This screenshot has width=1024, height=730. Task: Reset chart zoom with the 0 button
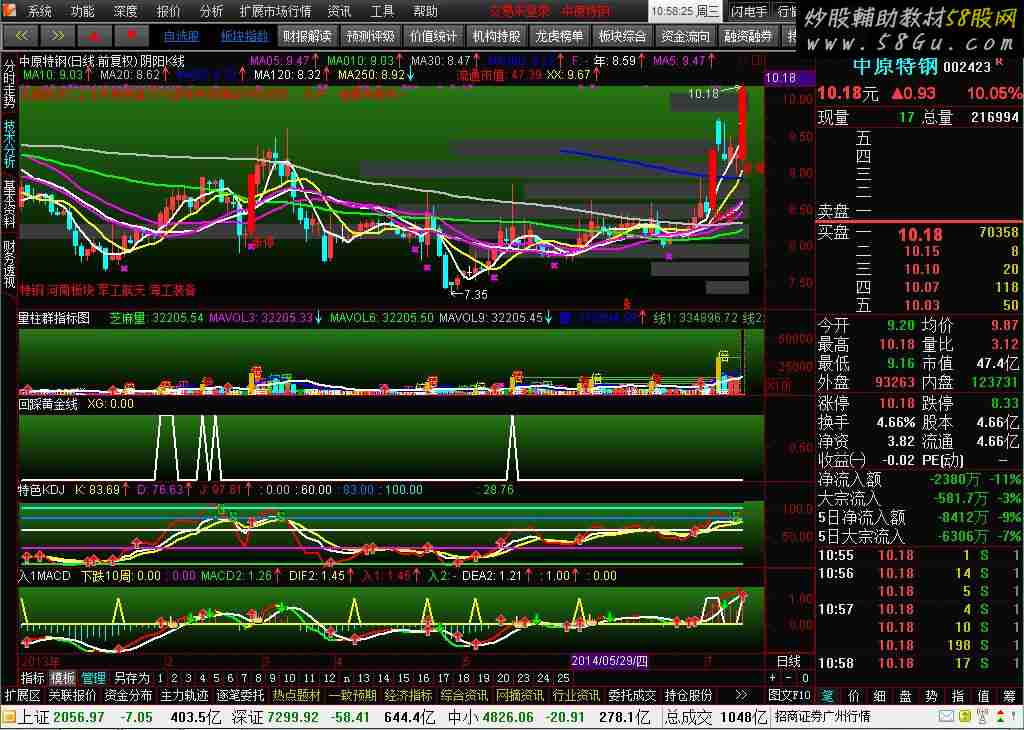tap(805, 678)
